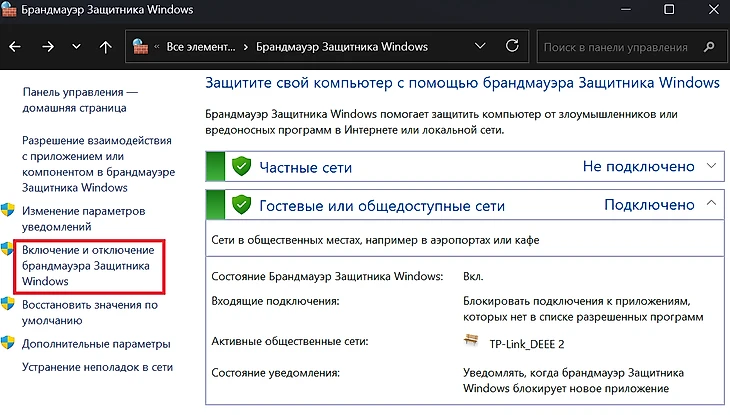Viewport: 730px width, 415px height.
Task: Click the «Подключено» status text
Action: (649, 204)
